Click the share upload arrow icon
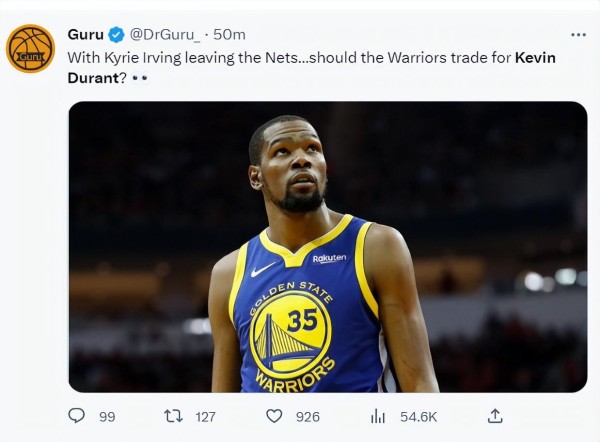This screenshot has width=600, height=442. [495, 416]
